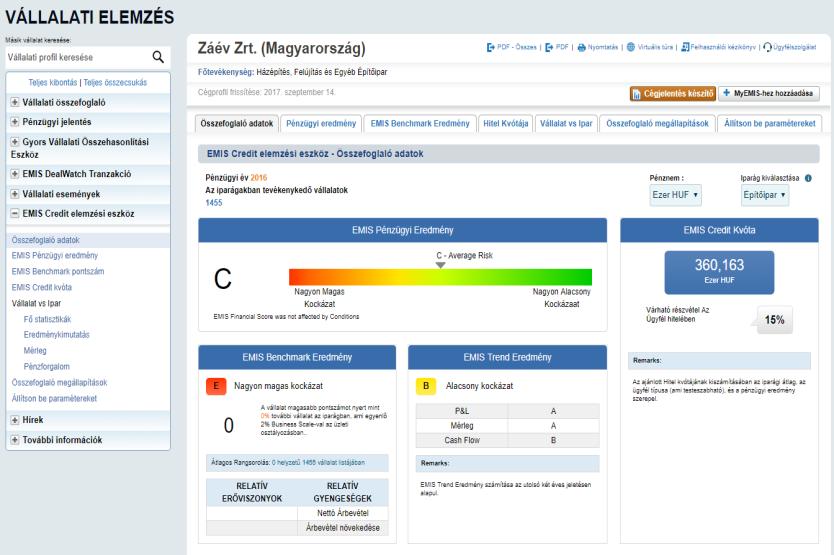Click the PDF - Összes link text

(516, 47)
